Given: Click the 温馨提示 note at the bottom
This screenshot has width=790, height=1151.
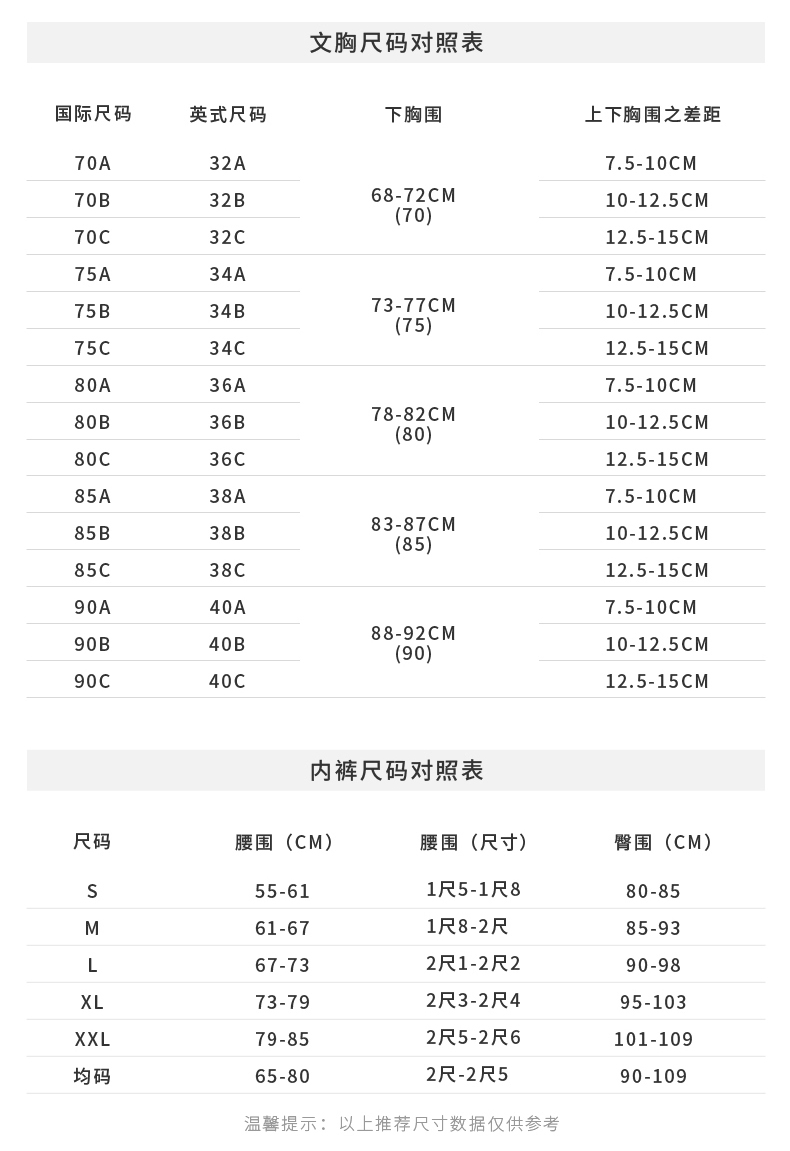Looking at the screenshot, I should coord(402,1124).
